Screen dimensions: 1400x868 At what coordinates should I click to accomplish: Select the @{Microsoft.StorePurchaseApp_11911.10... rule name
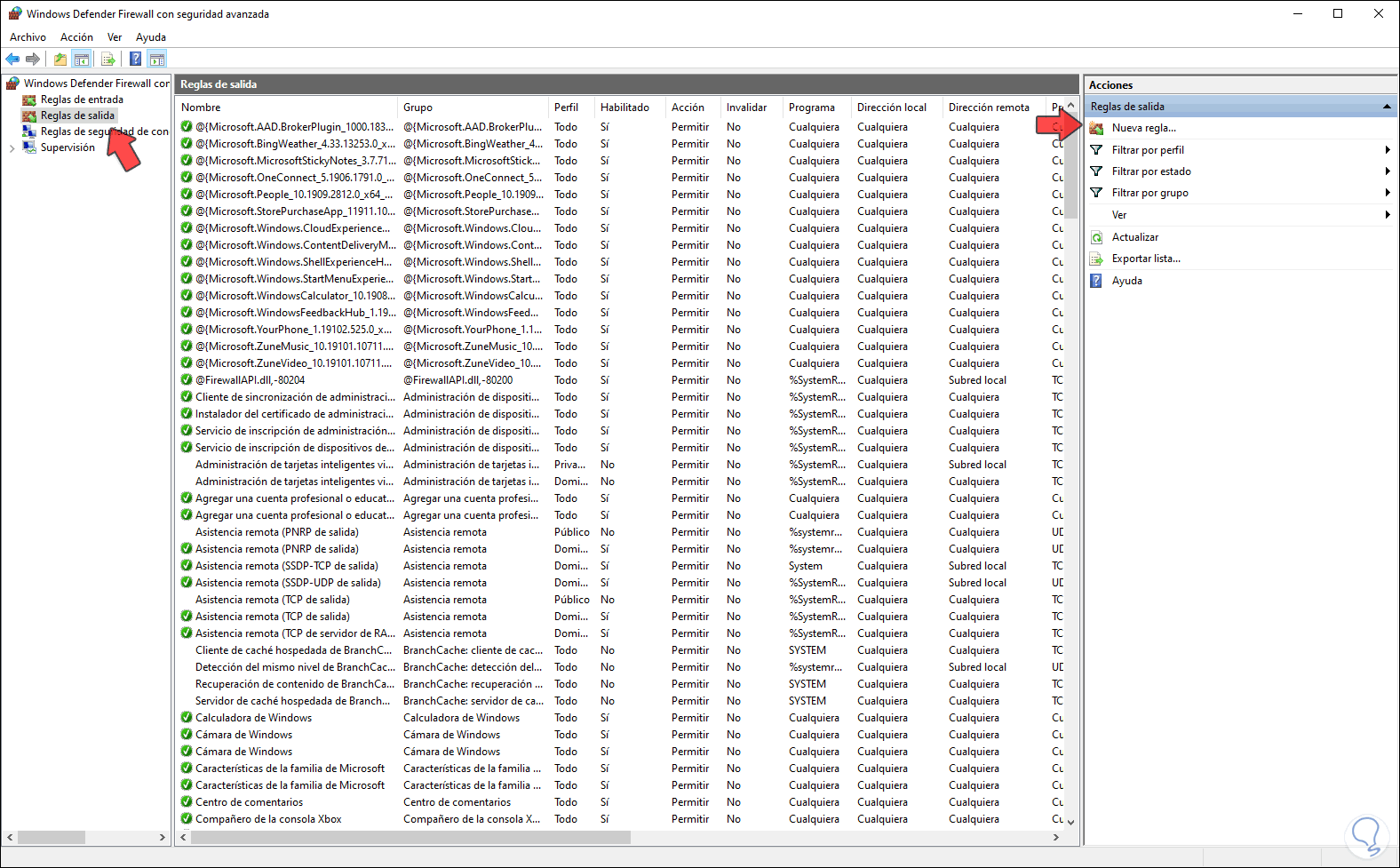pos(296,211)
